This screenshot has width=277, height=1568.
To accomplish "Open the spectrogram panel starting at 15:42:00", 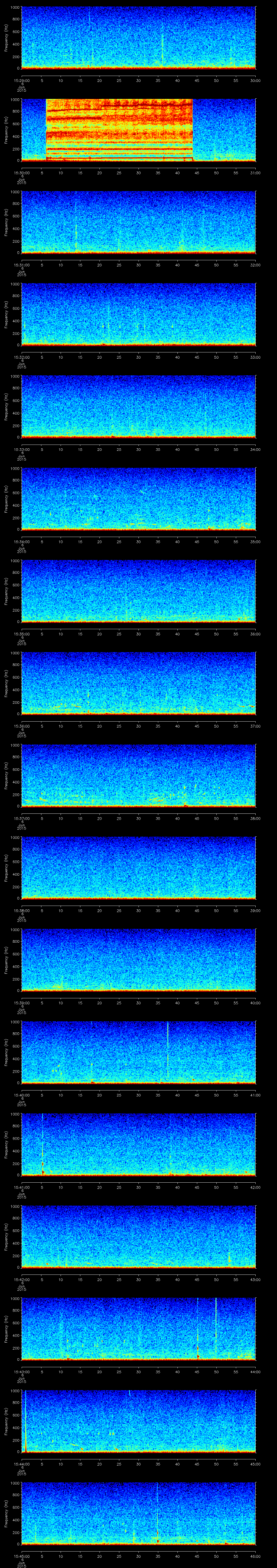I will pyautogui.click(x=138, y=1237).
